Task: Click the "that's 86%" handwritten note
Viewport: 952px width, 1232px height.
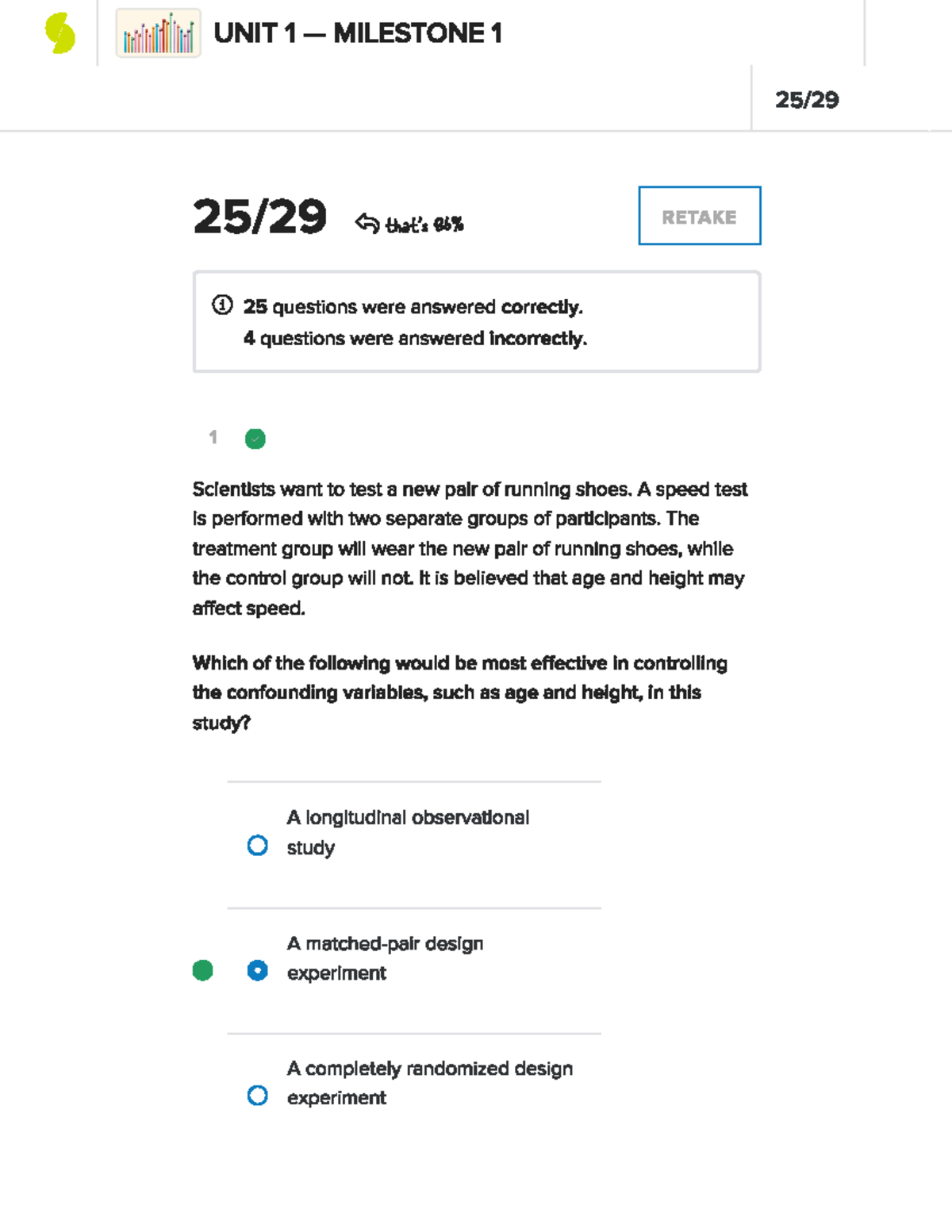Action: pos(424,225)
